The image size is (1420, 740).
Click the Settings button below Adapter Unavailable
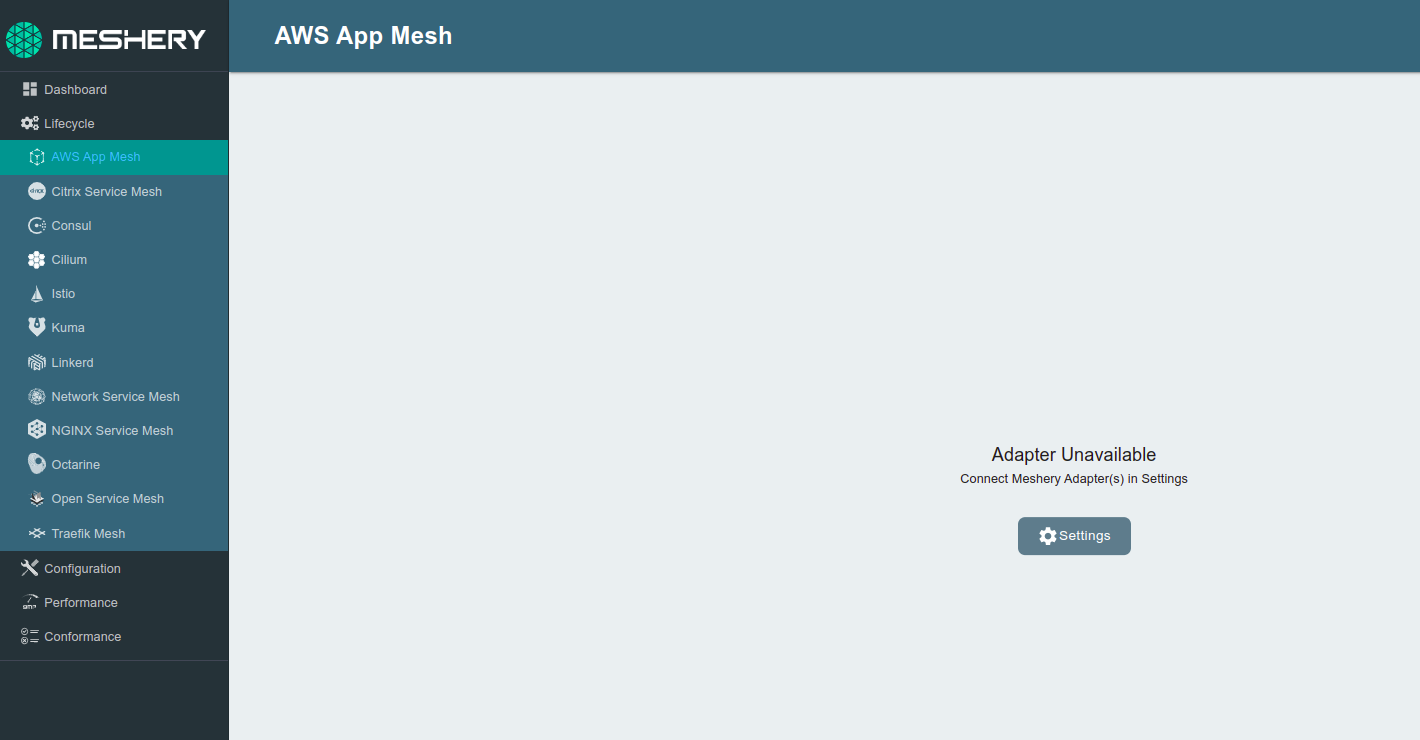point(1074,536)
